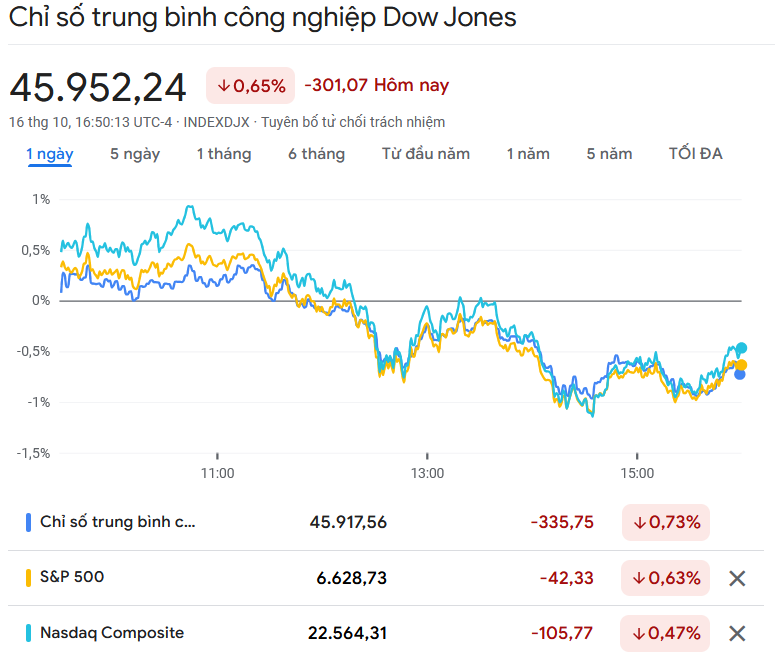
Task: Select the "1 ngày" time range tab
Action: click(x=50, y=154)
